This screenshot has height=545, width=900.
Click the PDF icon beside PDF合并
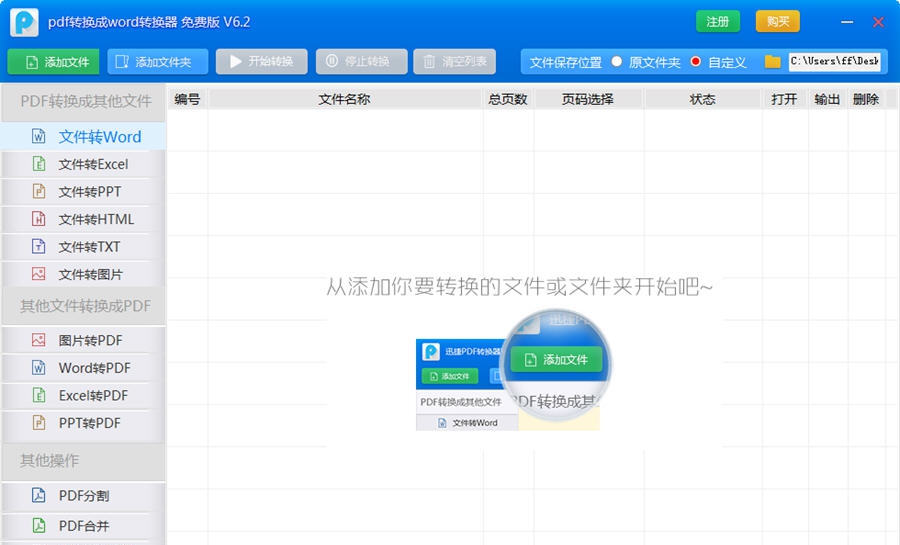pyautogui.click(x=38, y=525)
